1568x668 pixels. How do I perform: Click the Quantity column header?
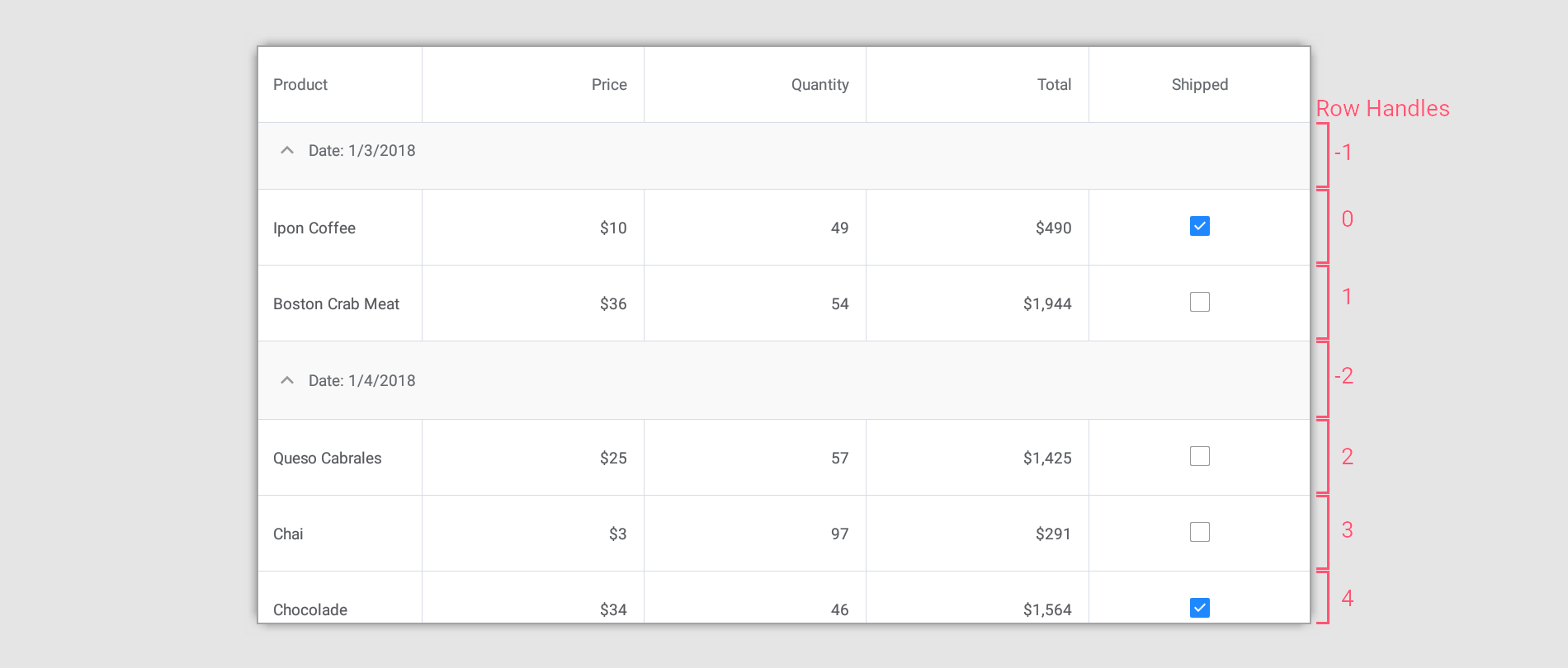(x=819, y=85)
